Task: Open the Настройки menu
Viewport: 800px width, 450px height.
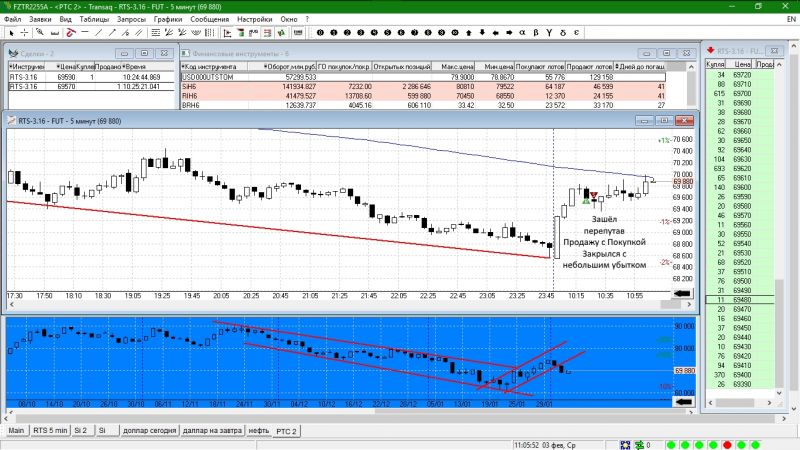Action: (x=255, y=19)
